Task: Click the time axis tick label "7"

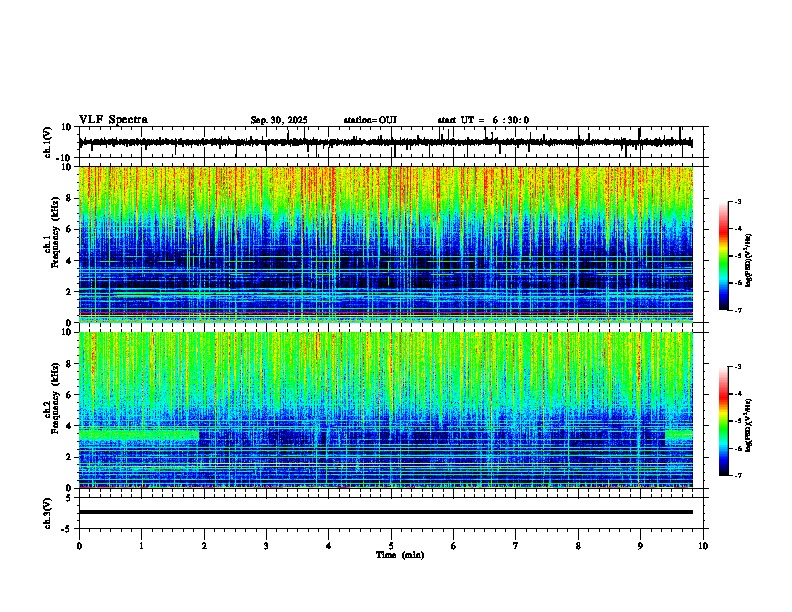Action: coord(516,546)
